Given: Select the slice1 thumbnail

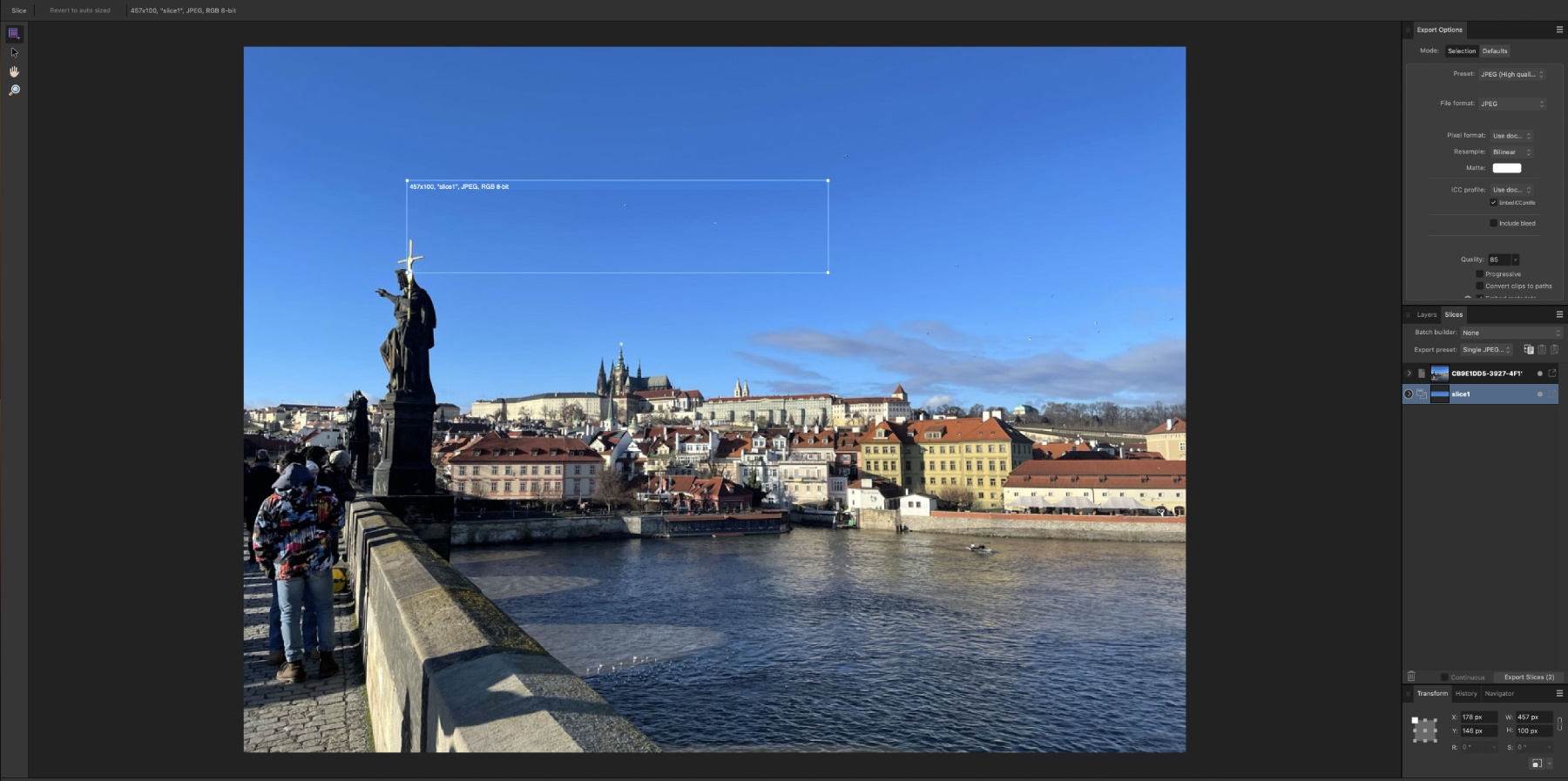Looking at the screenshot, I should pyautogui.click(x=1440, y=394).
